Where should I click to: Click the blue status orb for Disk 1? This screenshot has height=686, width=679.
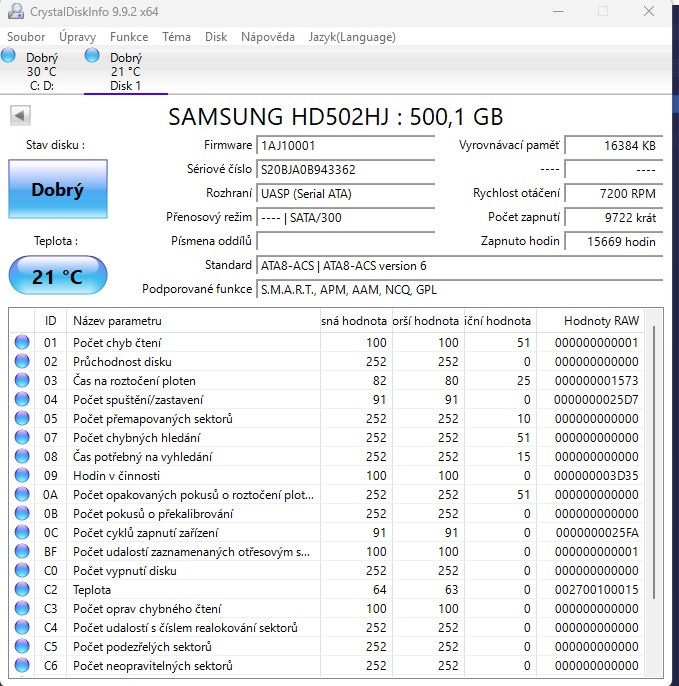pyautogui.click(x=92, y=56)
